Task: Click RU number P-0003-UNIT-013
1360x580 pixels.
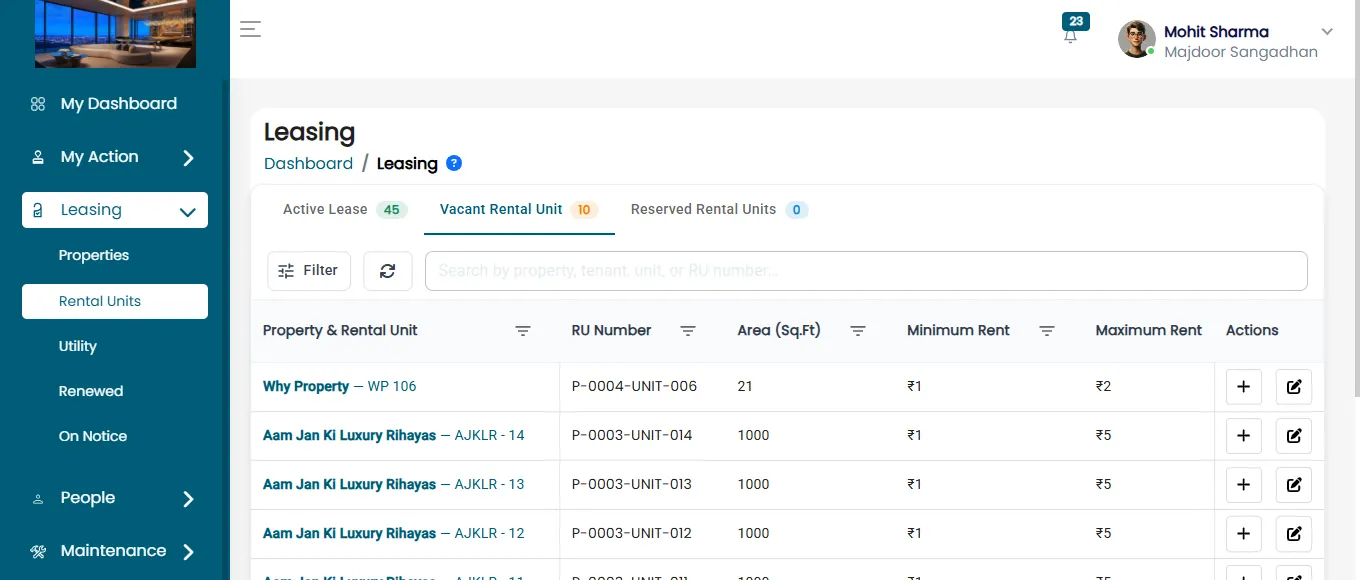Action: coord(632,484)
